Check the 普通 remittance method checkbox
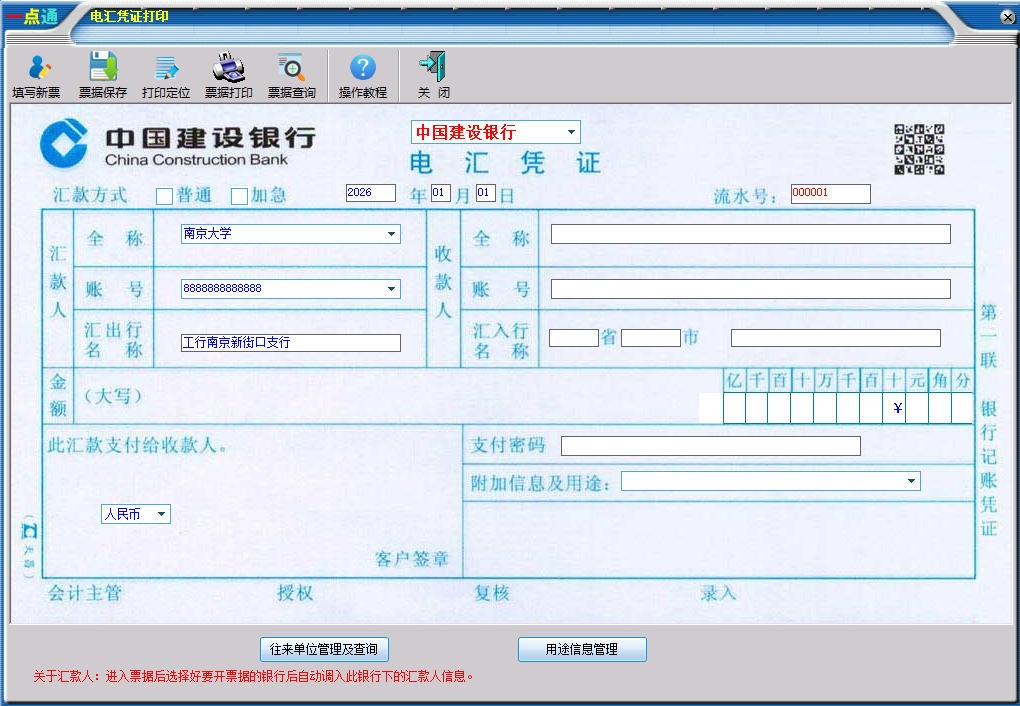This screenshot has height=706, width=1020. 164,196
